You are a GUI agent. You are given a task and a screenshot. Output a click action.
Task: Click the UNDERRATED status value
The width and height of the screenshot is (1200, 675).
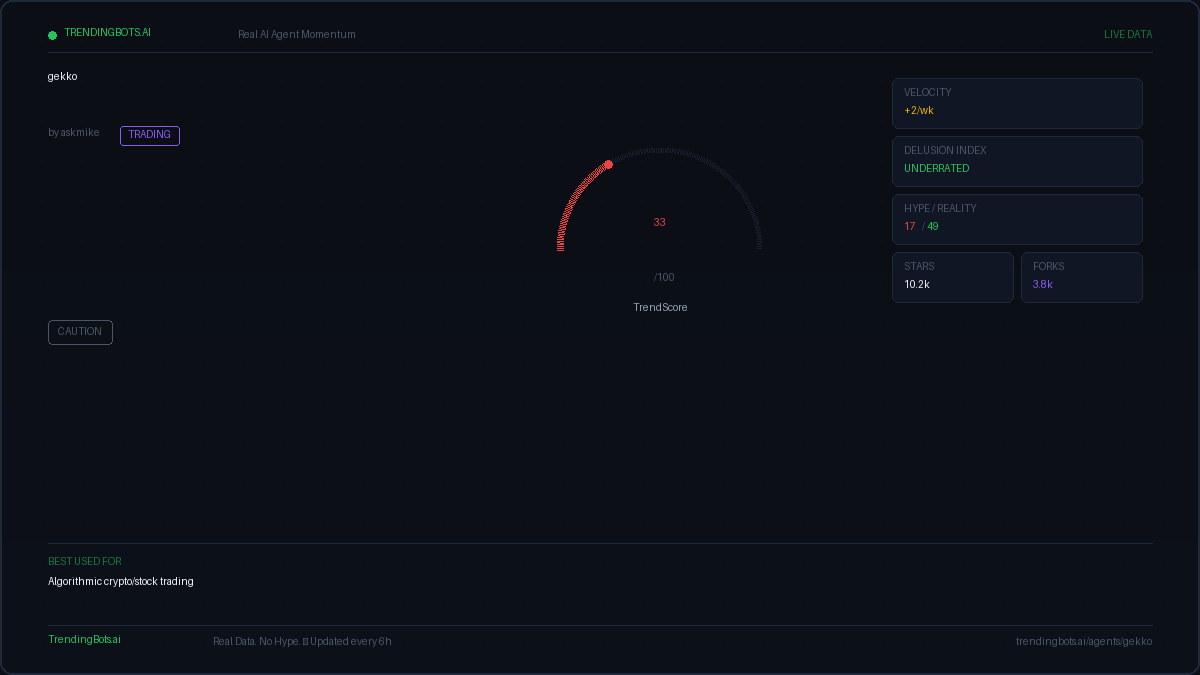(x=937, y=169)
